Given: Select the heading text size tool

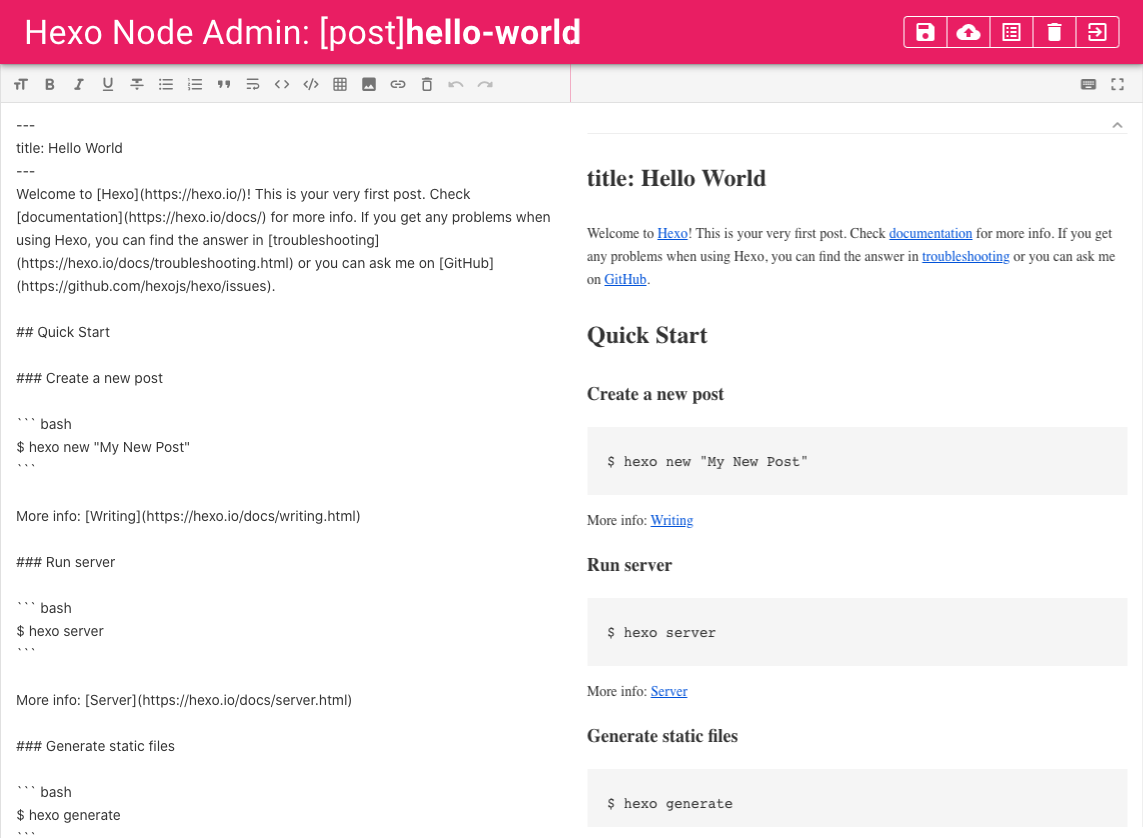Looking at the screenshot, I should pos(20,85).
